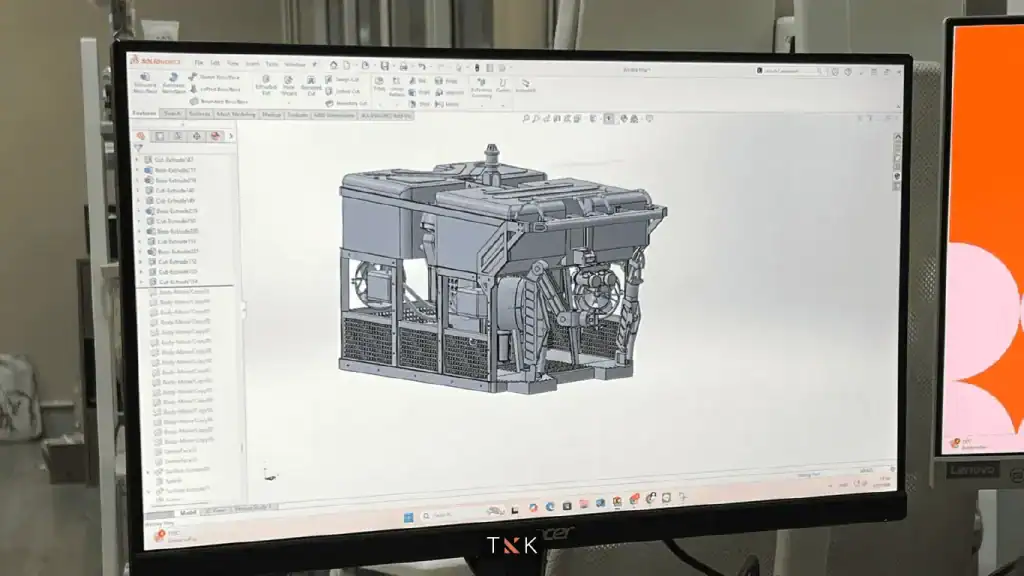Open the ConfigurationManager tab icon
Image resolution: width=1024 pixels, height=576 pixels.
pyautogui.click(x=178, y=136)
